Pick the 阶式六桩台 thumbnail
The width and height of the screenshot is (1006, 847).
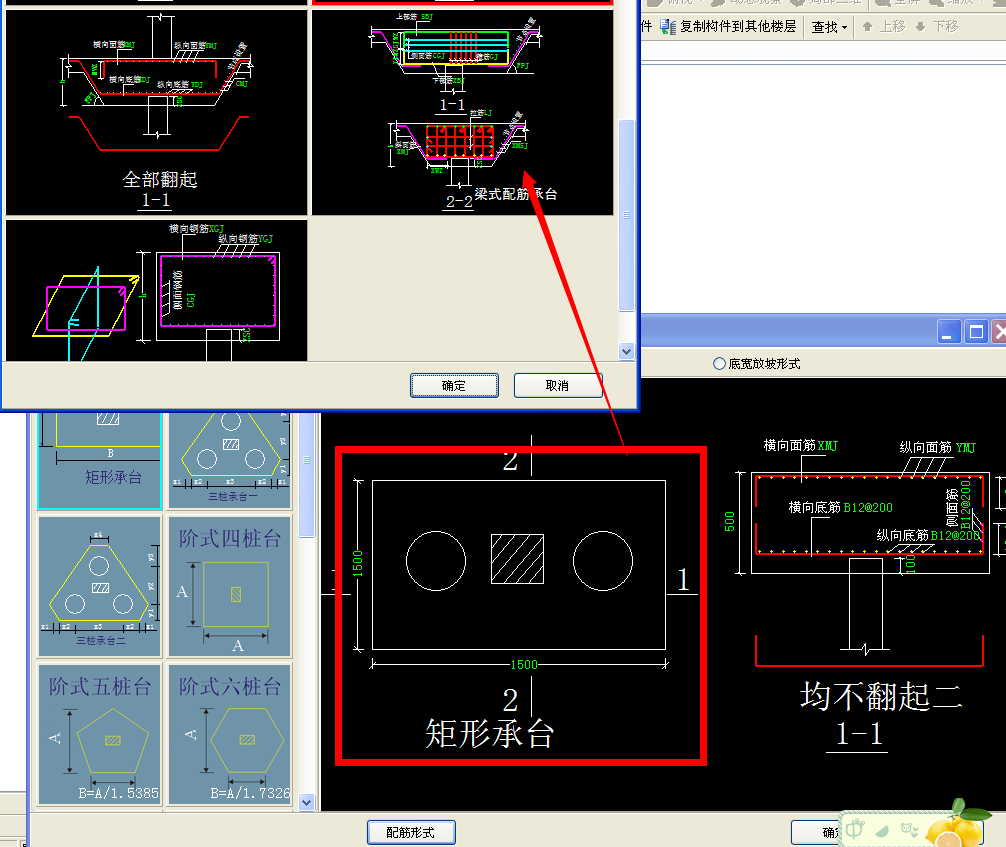(x=230, y=733)
